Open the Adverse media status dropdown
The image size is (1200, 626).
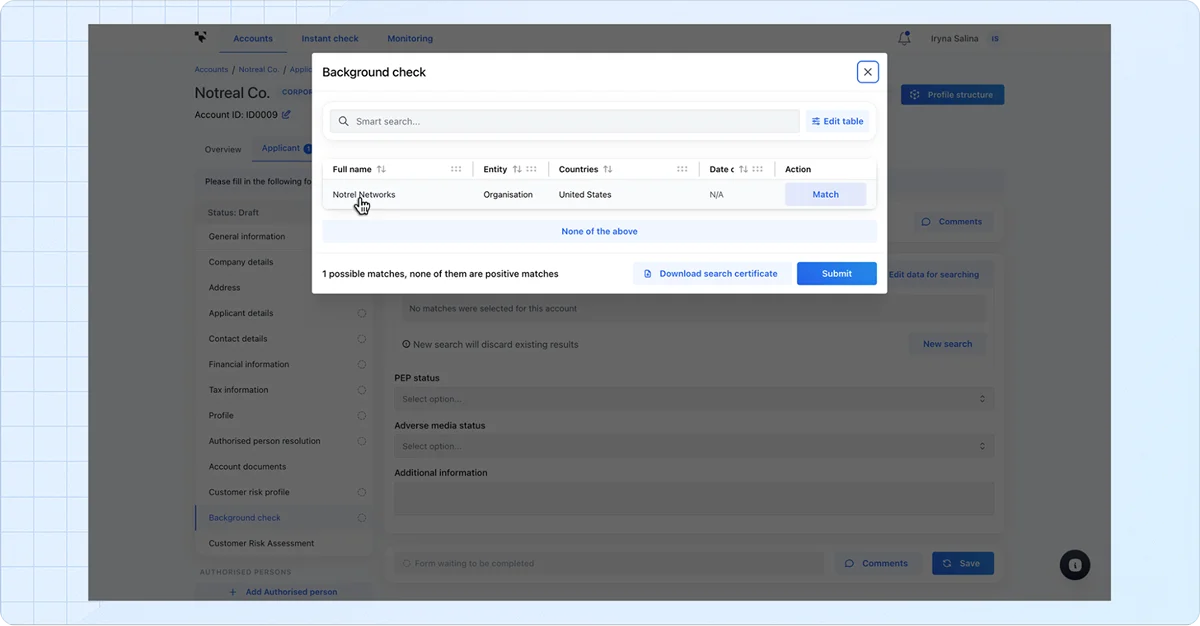[x=694, y=446]
